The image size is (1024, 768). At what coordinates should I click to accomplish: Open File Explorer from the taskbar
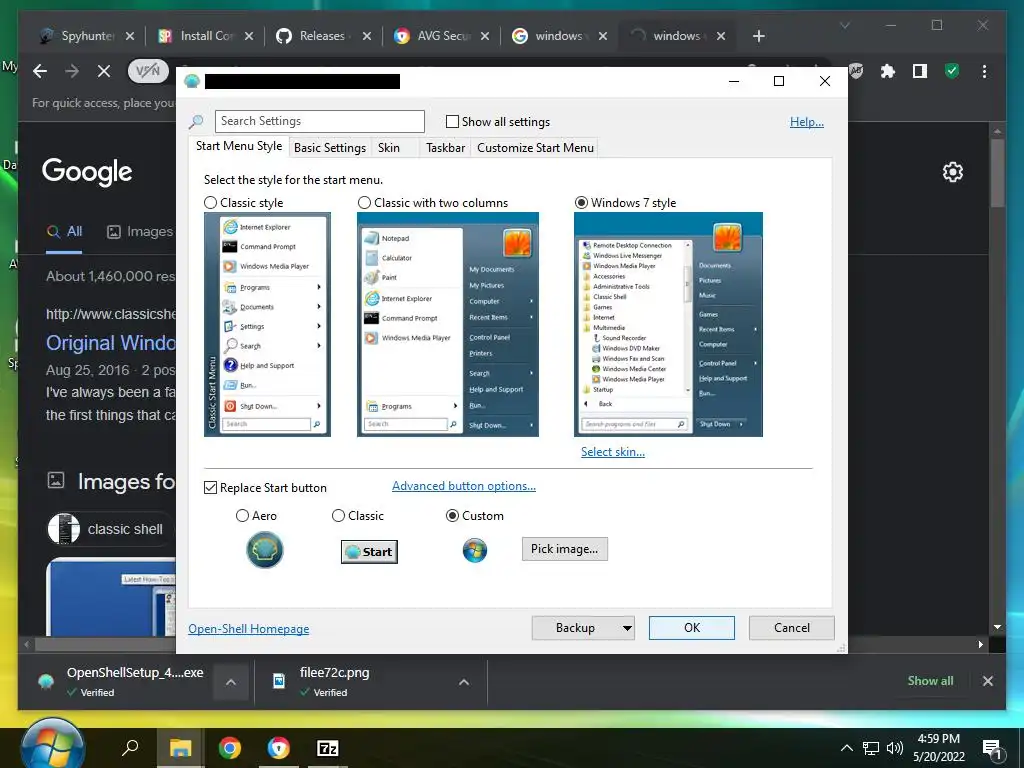pyautogui.click(x=180, y=748)
